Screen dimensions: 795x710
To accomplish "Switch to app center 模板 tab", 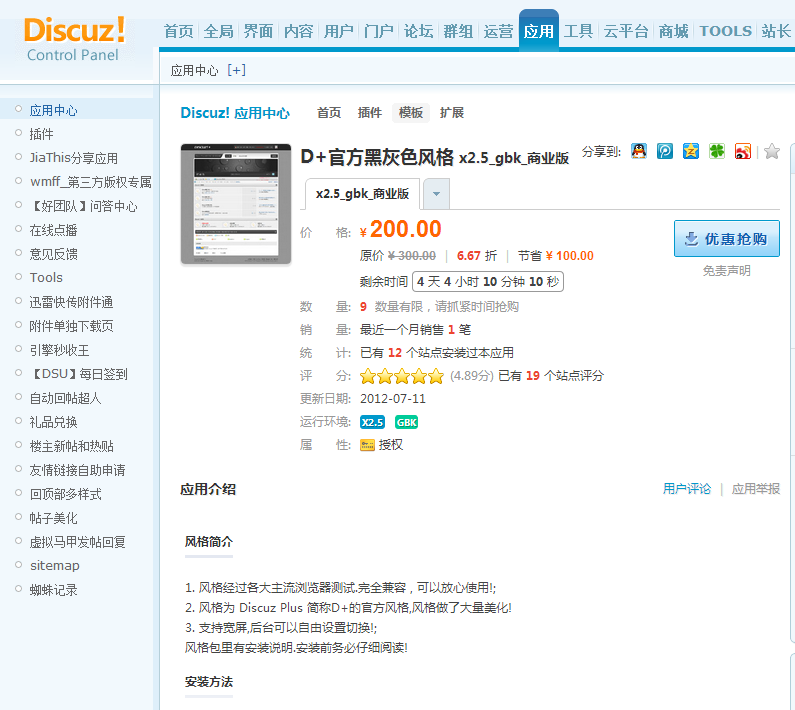I will point(411,113).
